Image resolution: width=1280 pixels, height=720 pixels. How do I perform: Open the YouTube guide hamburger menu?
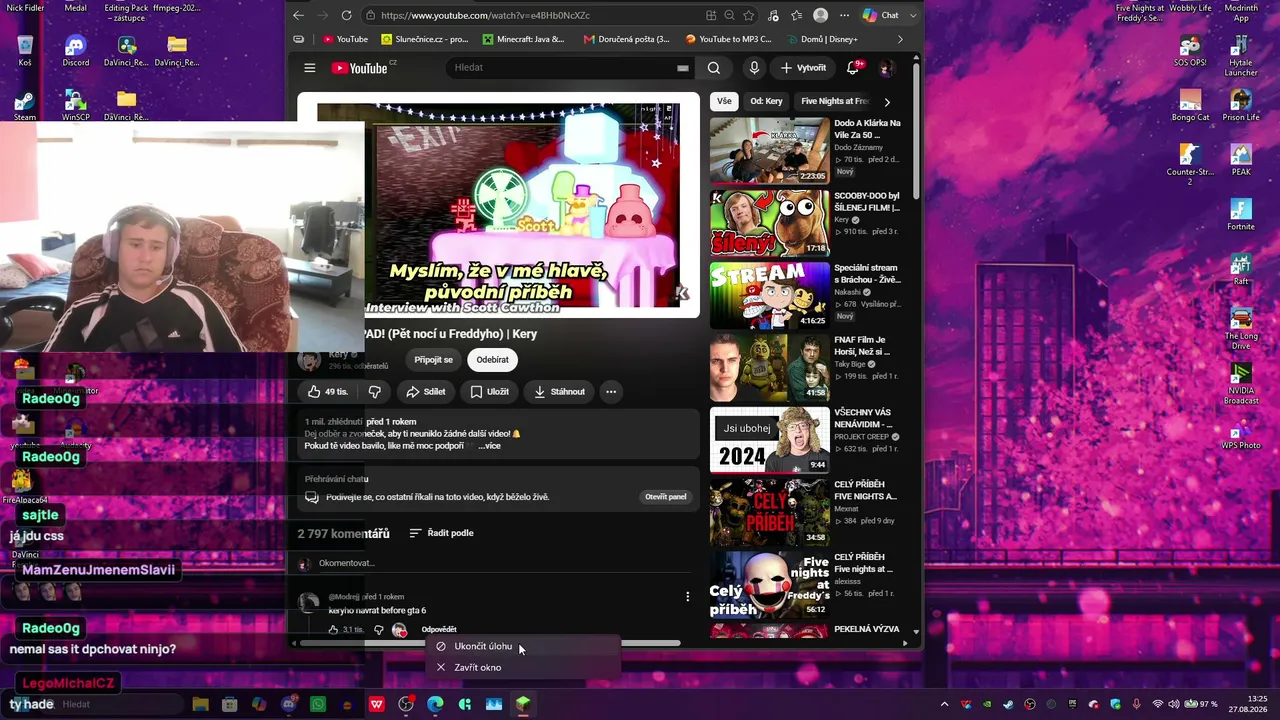310,68
